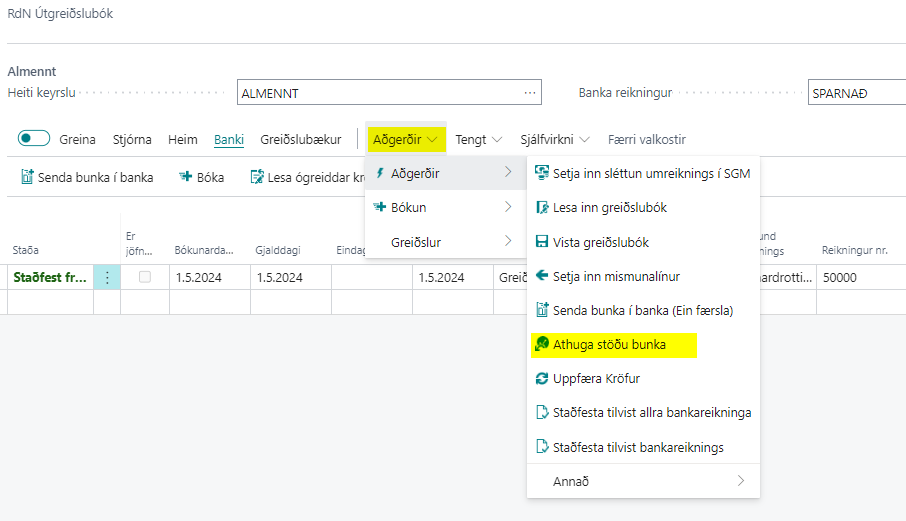Click Færri valkostir link
This screenshot has width=906, height=521.
(x=646, y=139)
